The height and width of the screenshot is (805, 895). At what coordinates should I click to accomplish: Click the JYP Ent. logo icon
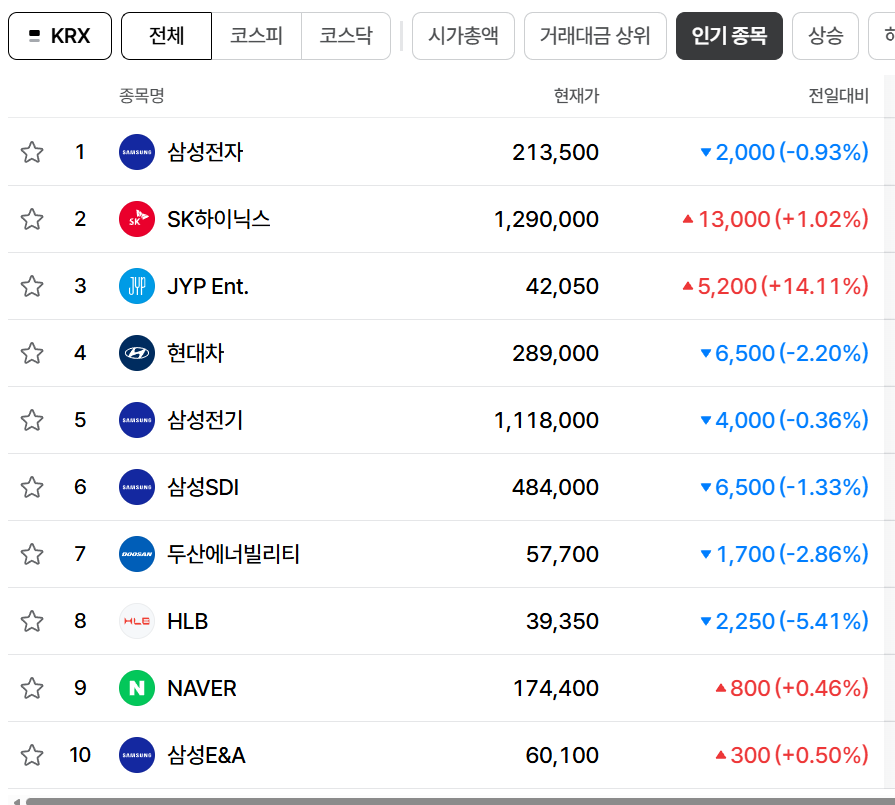click(137, 286)
